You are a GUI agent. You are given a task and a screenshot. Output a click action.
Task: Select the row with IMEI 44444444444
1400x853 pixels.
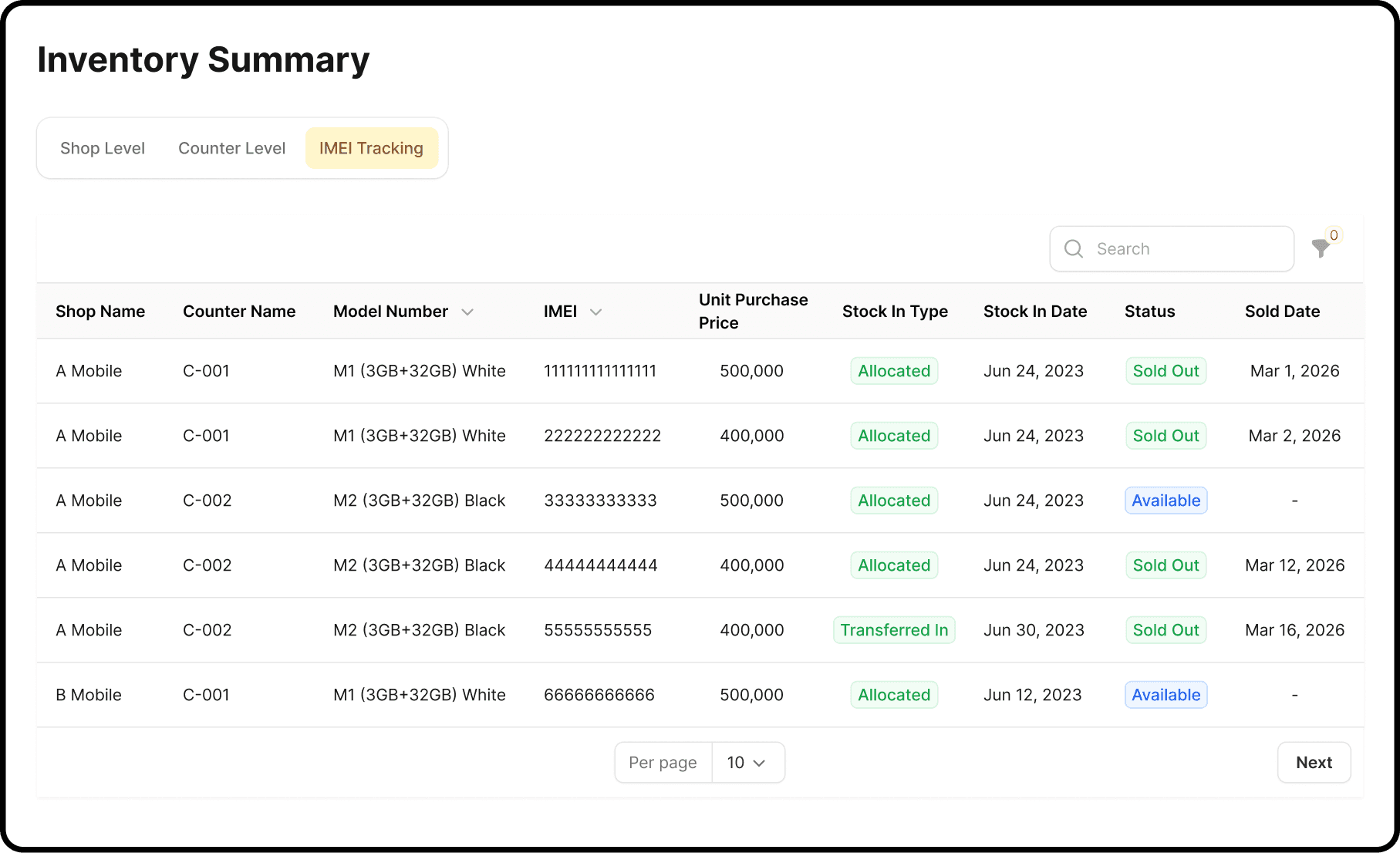tap(700, 565)
